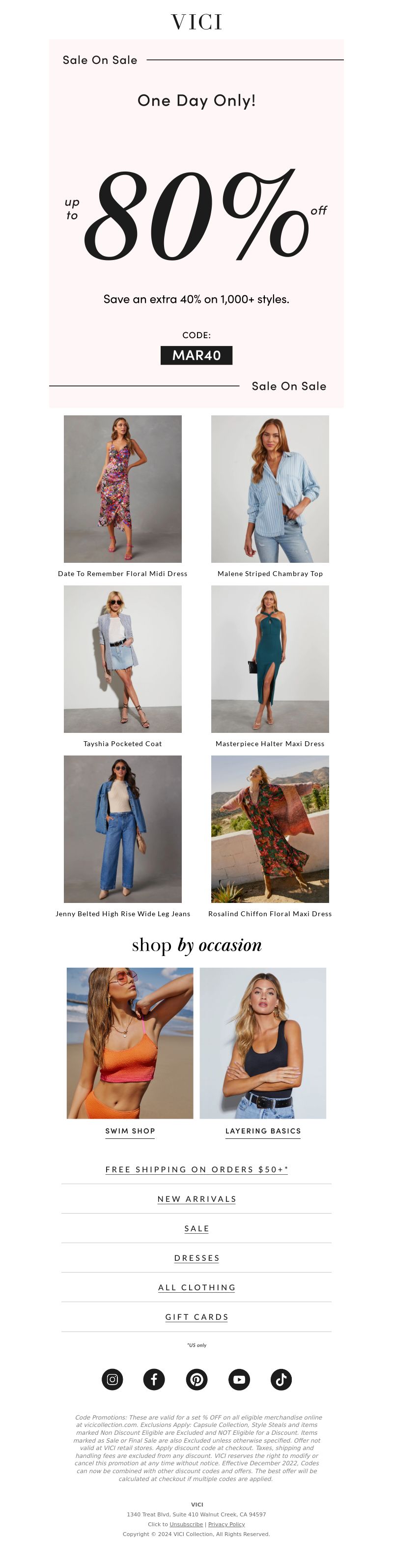Image resolution: width=393 pixels, height=1568 pixels.
Task: Select the MAR40 promo code badge
Action: pos(196,355)
